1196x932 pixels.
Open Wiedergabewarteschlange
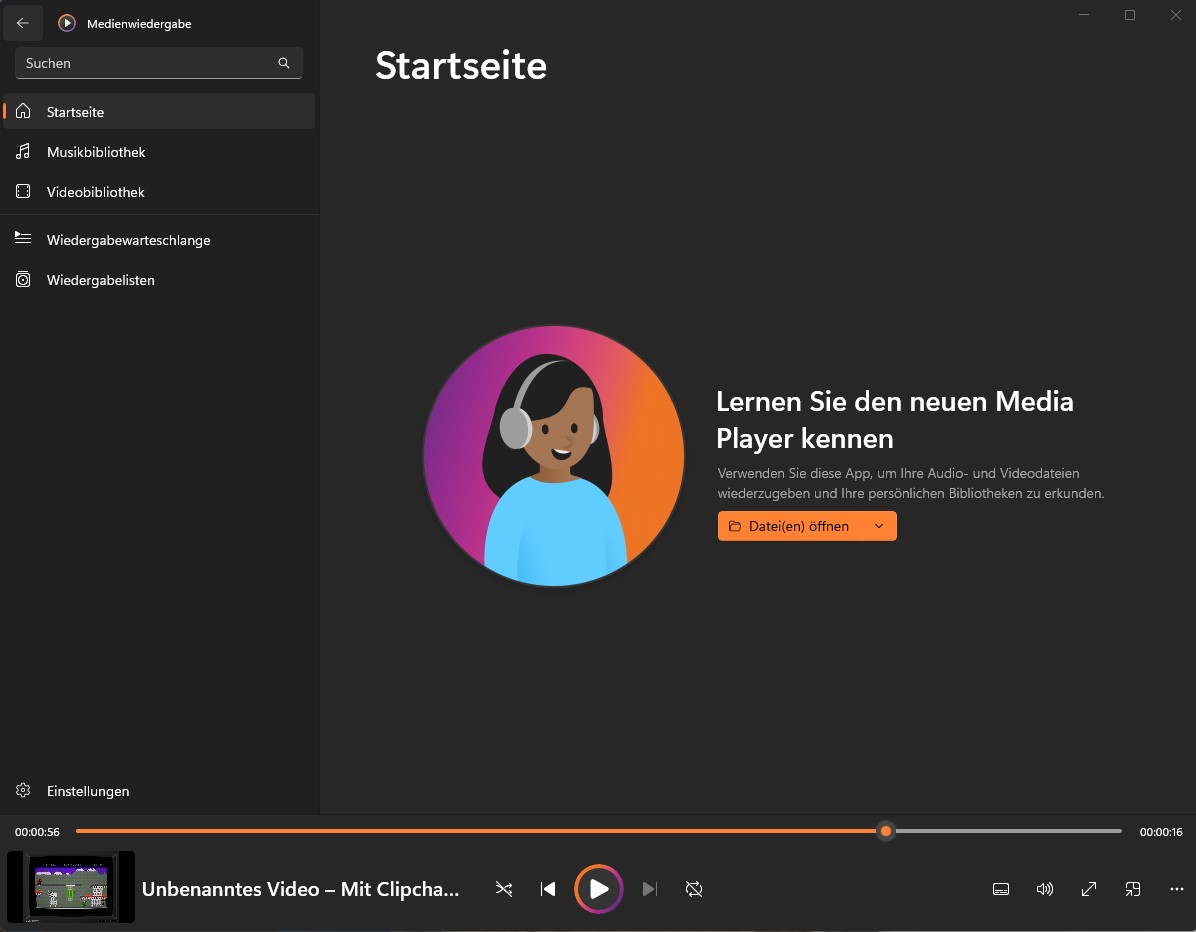[x=159, y=239]
